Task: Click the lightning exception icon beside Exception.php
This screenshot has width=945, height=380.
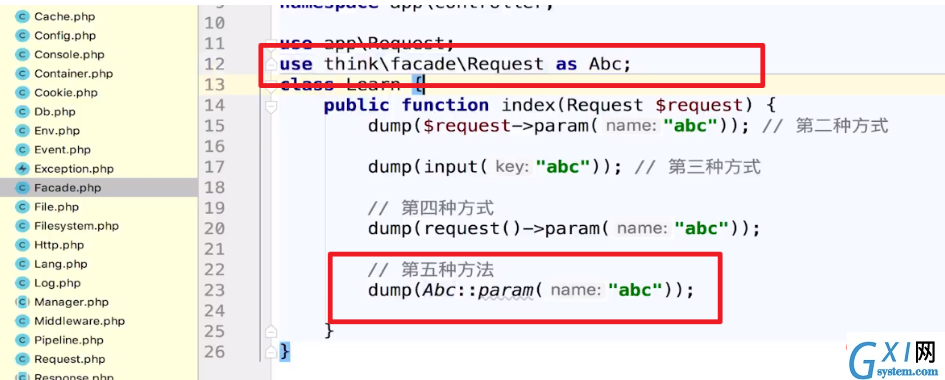Action: (22, 169)
